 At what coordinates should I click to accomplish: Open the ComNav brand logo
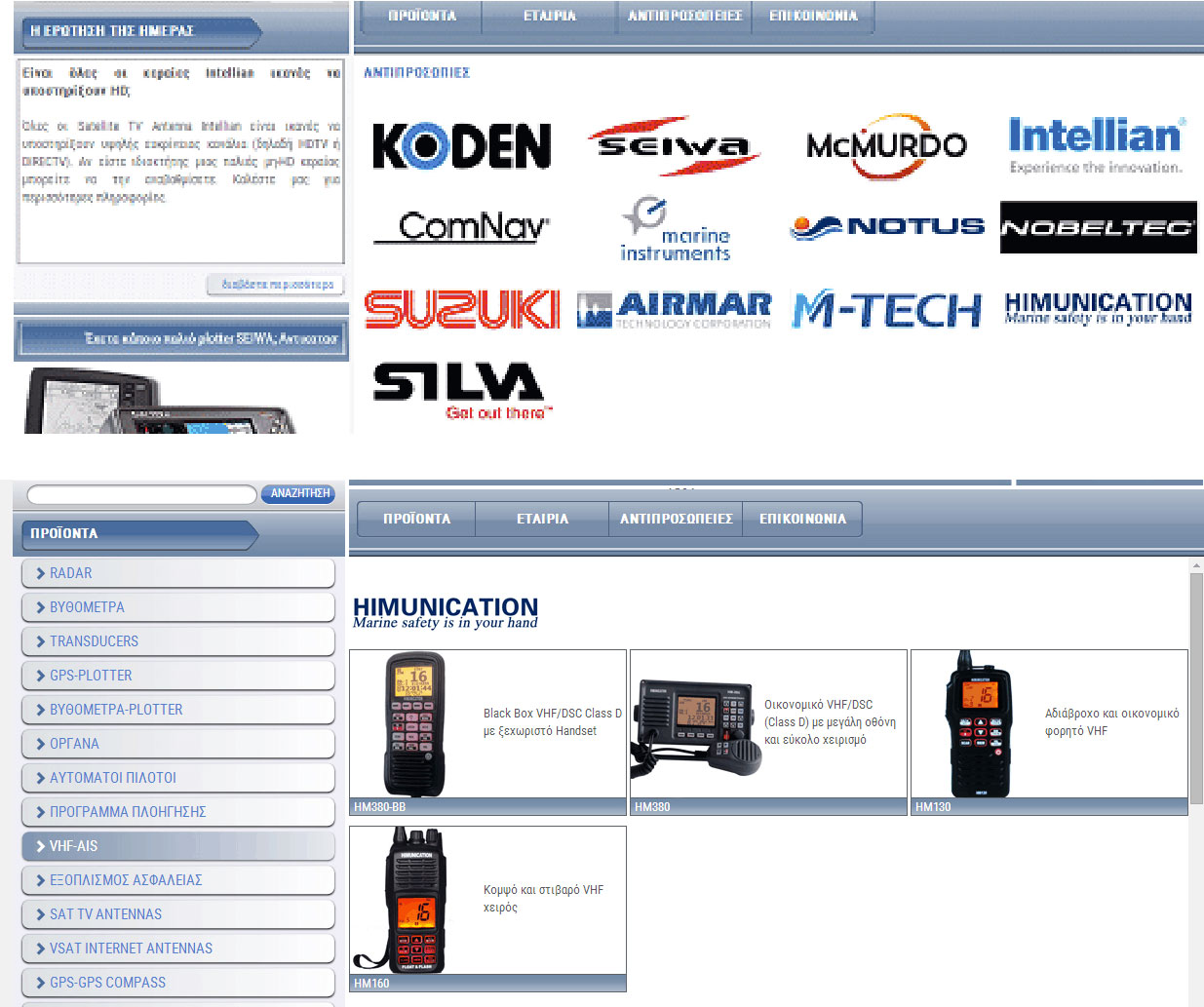pyautogui.click(x=462, y=227)
